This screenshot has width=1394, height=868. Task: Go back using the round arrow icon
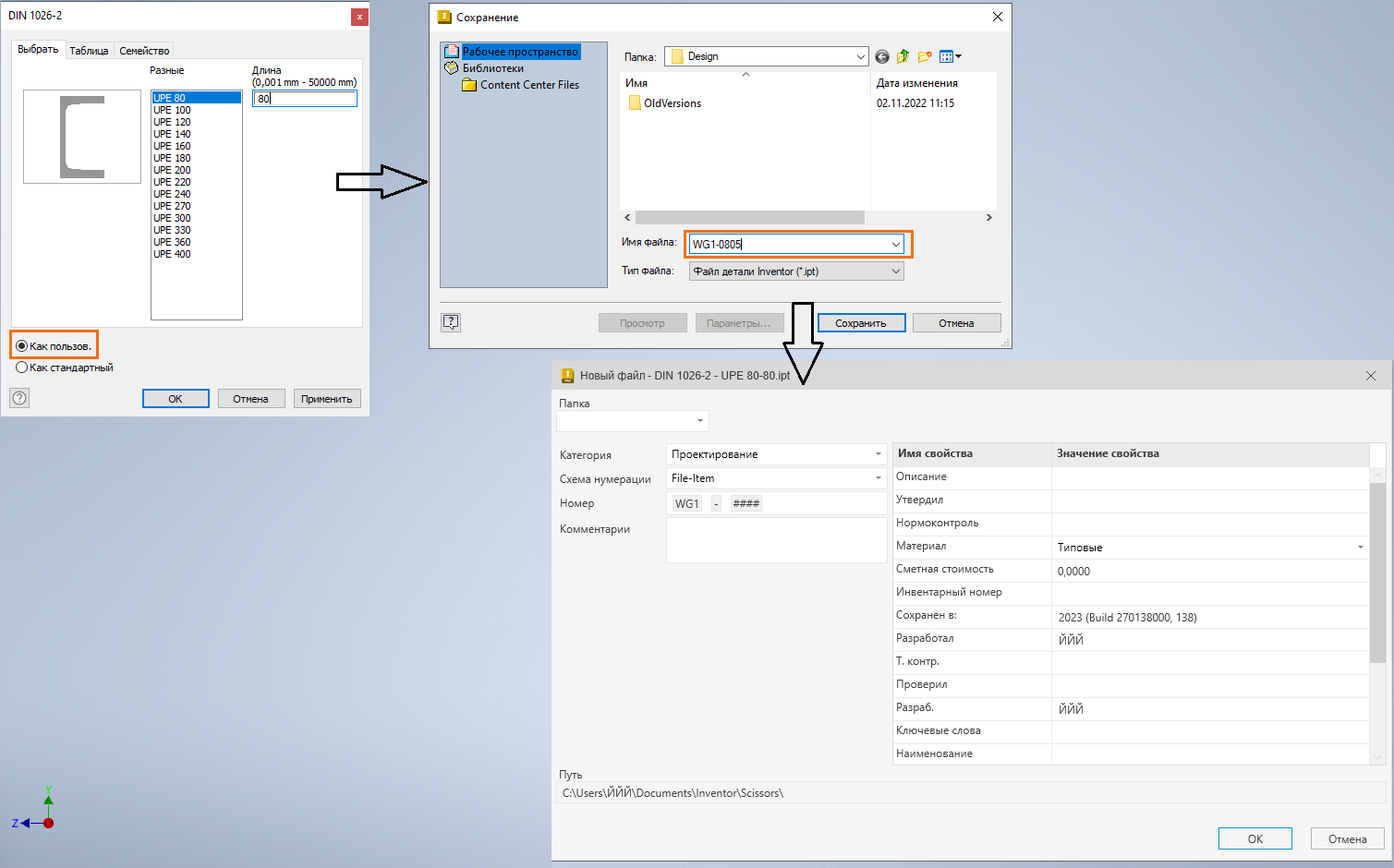click(882, 56)
